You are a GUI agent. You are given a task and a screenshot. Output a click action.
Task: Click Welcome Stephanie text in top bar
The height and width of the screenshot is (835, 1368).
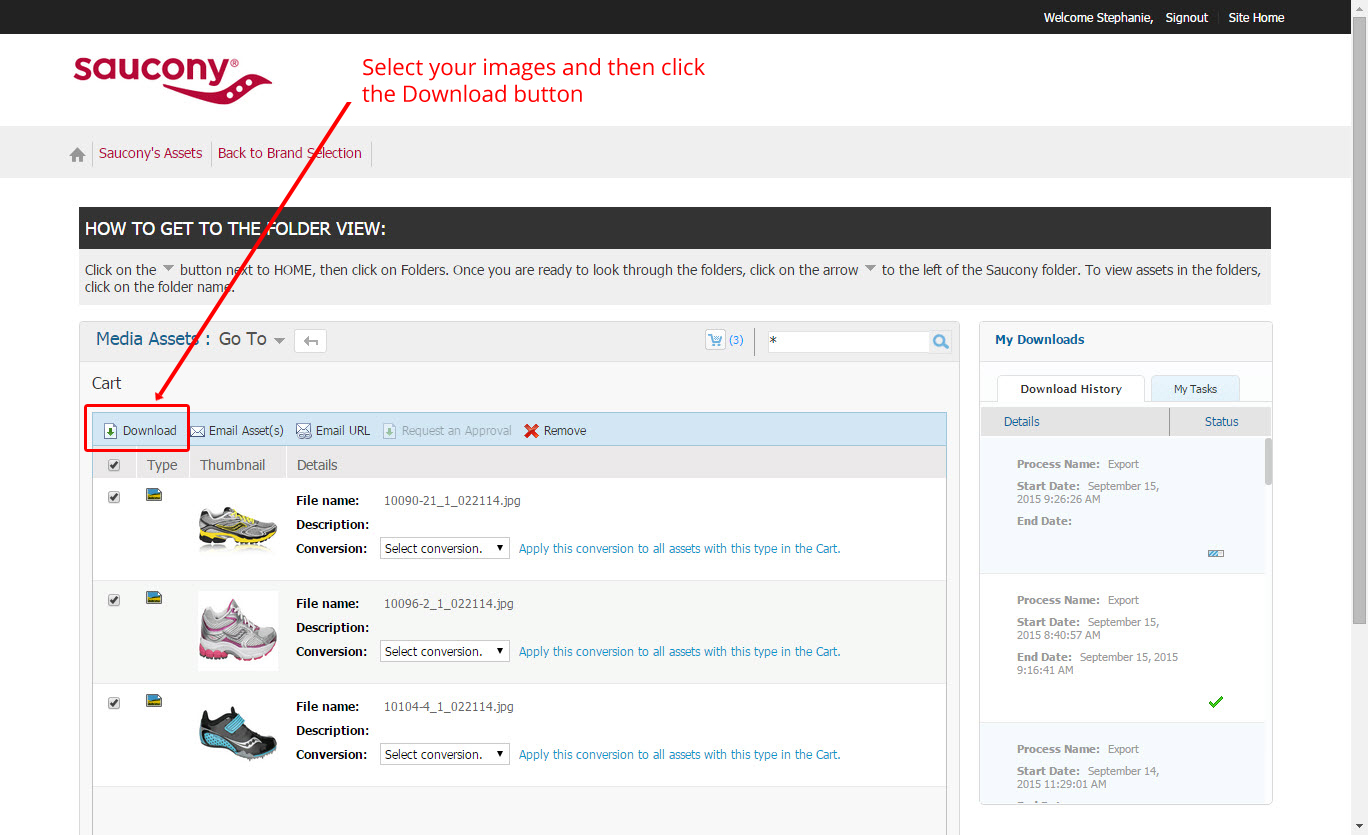coord(1098,17)
